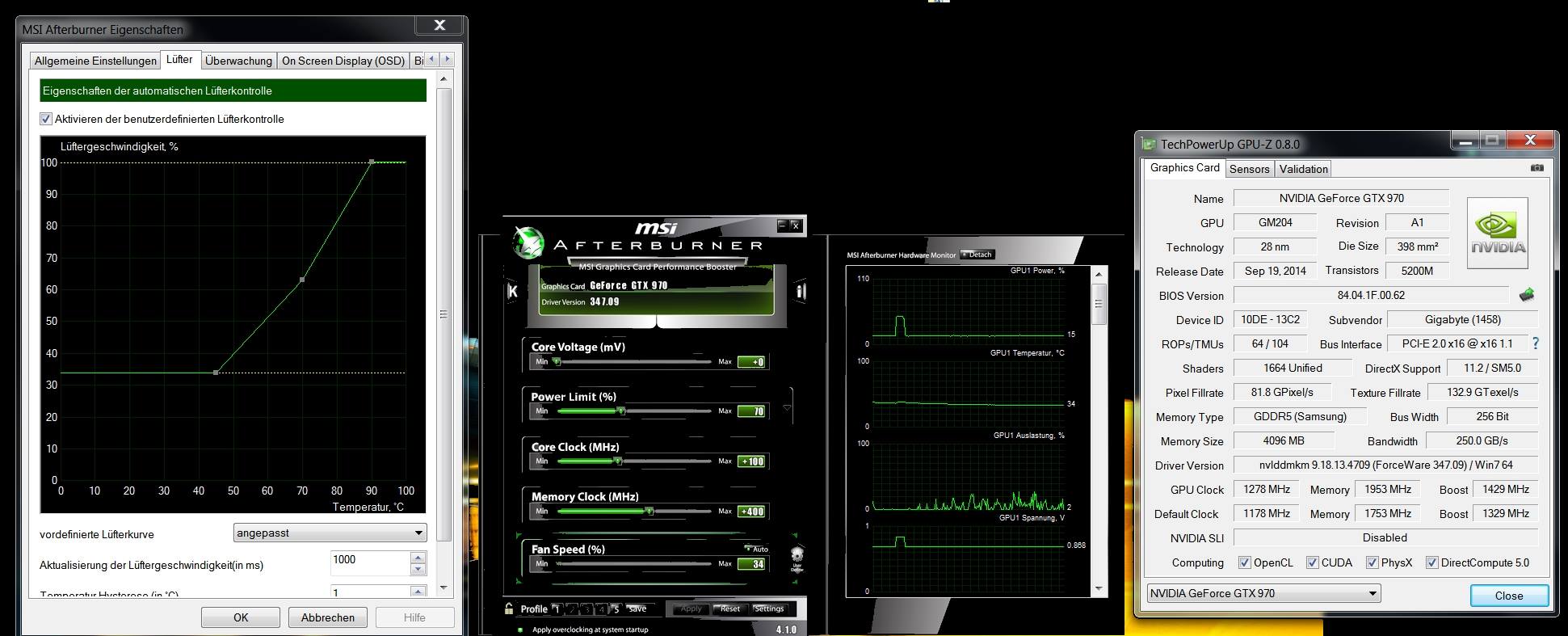Click GPU-Z title bar application icon

[1149, 145]
